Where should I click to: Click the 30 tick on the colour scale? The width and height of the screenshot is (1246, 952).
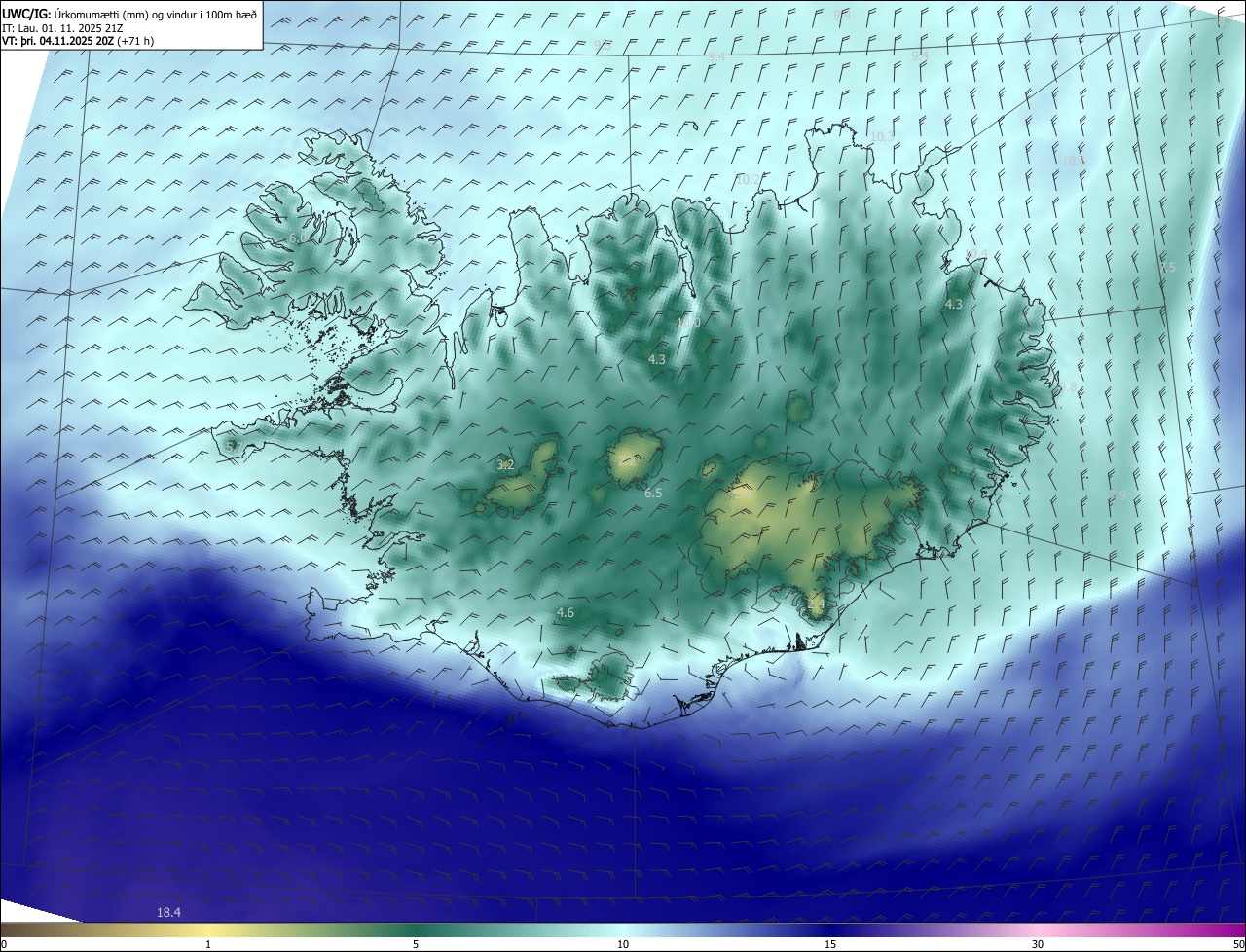pos(1038,944)
